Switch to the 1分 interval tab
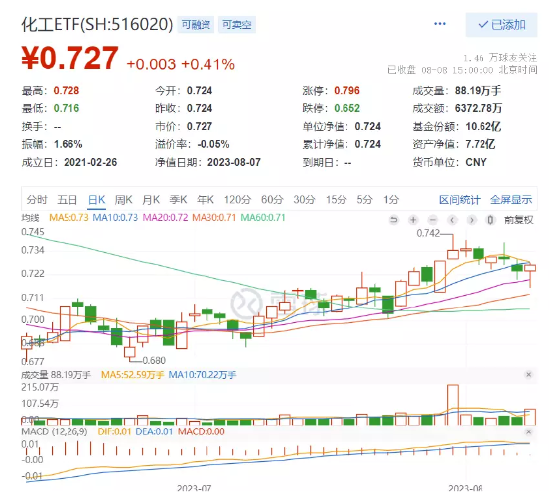 click(x=391, y=200)
